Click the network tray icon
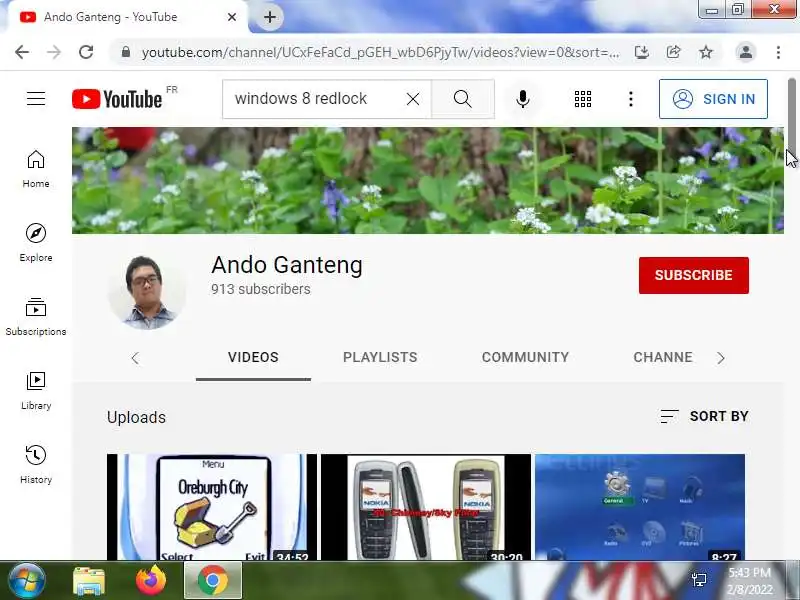800x600 pixels. pos(699,580)
